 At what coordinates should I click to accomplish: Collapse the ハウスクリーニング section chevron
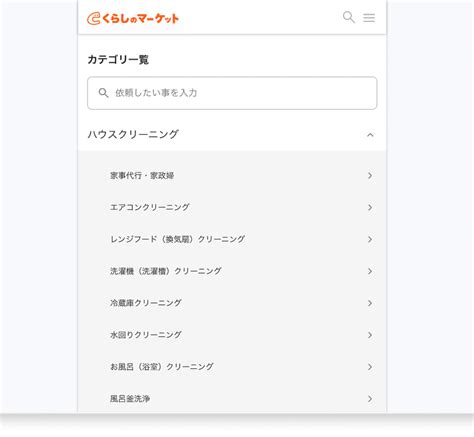(x=370, y=135)
